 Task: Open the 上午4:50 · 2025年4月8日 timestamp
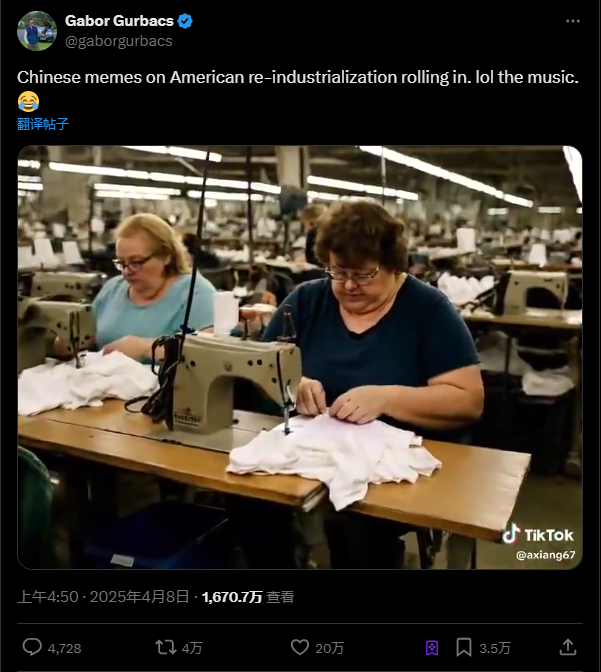point(103,597)
